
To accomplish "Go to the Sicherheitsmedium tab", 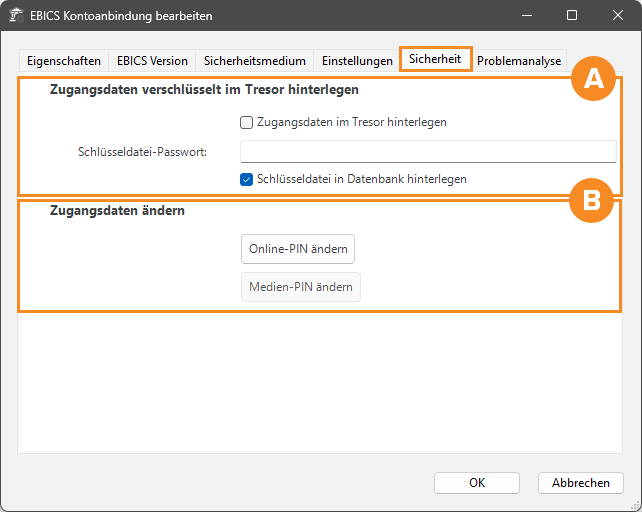I will point(254,61).
